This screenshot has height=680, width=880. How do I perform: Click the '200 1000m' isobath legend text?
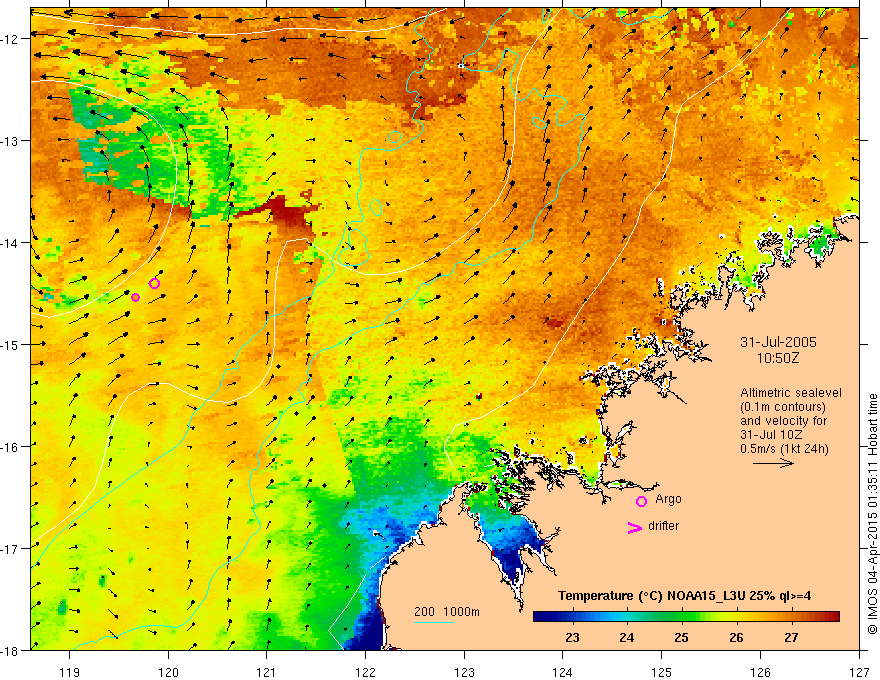pyautogui.click(x=447, y=612)
